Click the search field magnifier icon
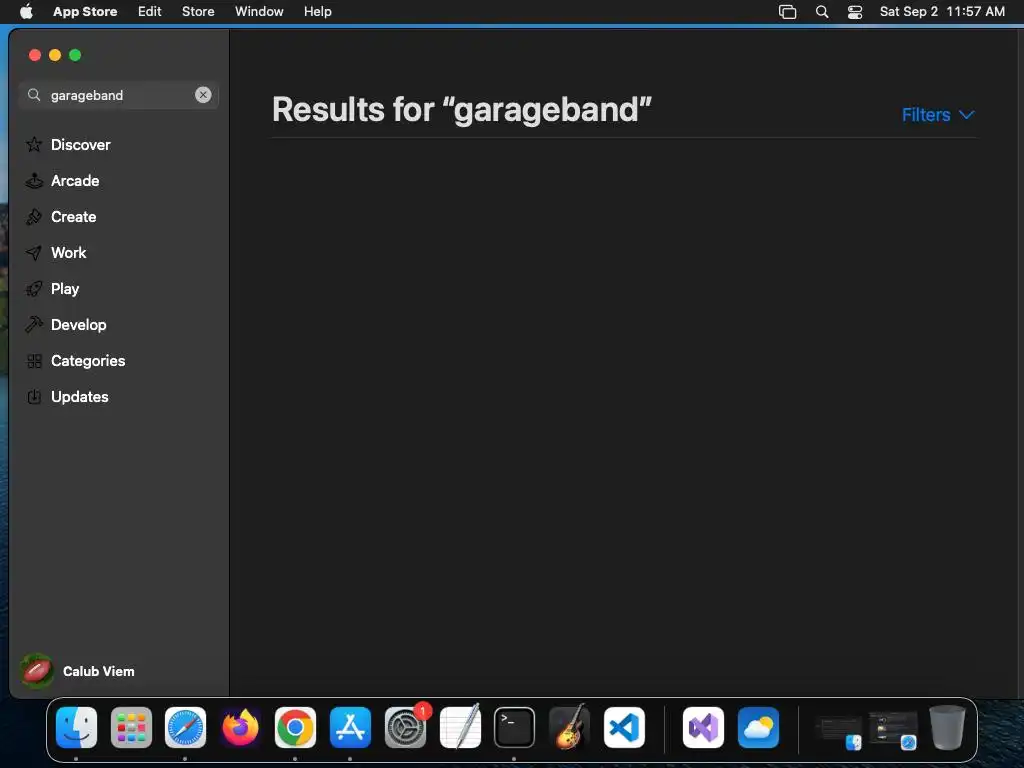This screenshot has height=768, width=1024. point(34,95)
